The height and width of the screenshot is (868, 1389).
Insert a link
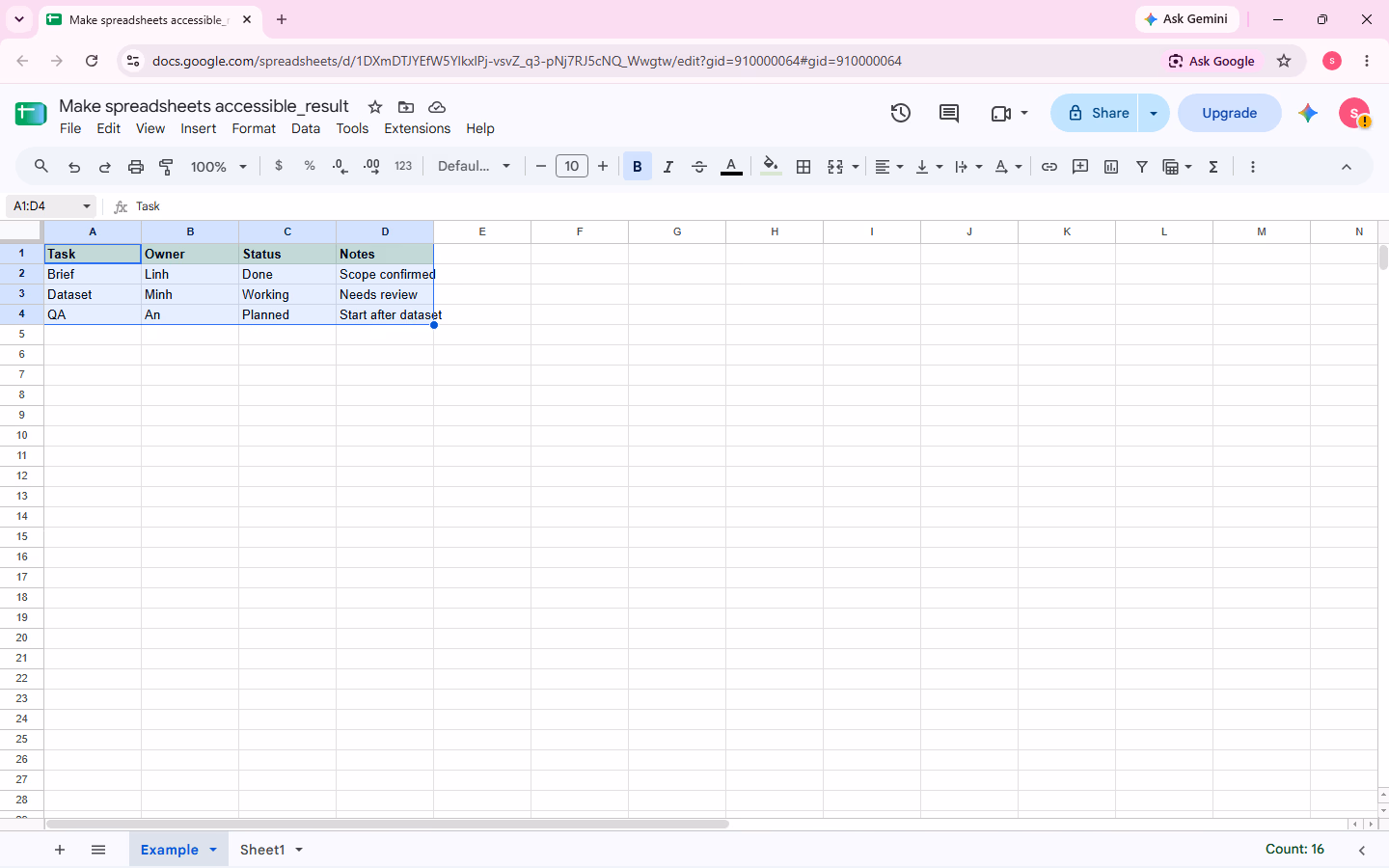click(x=1049, y=167)
